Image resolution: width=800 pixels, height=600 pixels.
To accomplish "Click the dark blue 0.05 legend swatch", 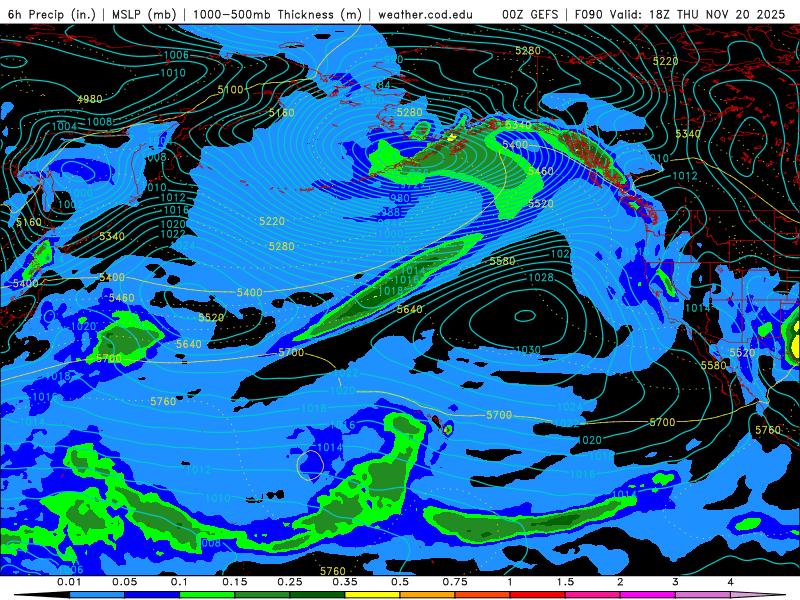I will point(152,595).
